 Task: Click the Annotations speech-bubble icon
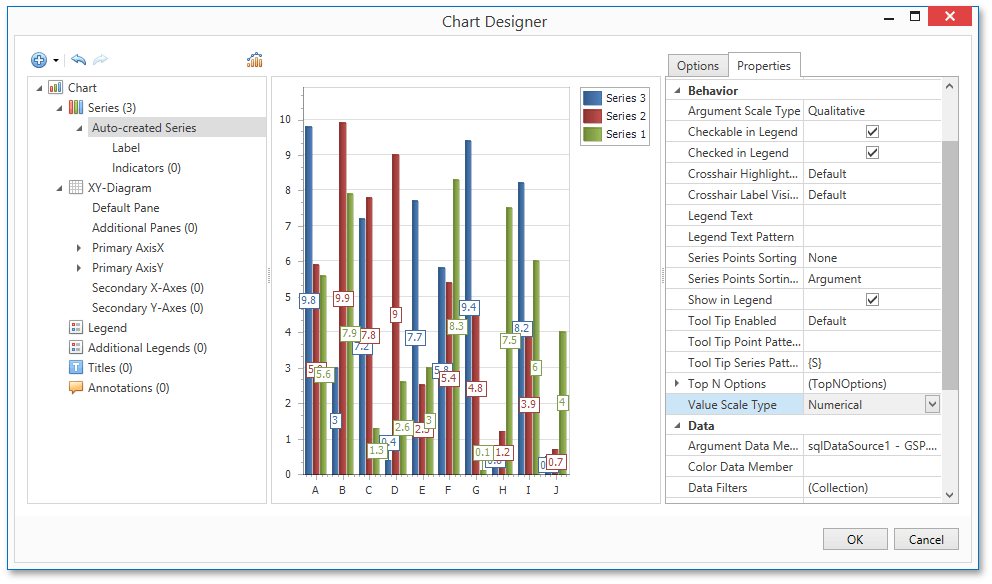click(75, 387)
